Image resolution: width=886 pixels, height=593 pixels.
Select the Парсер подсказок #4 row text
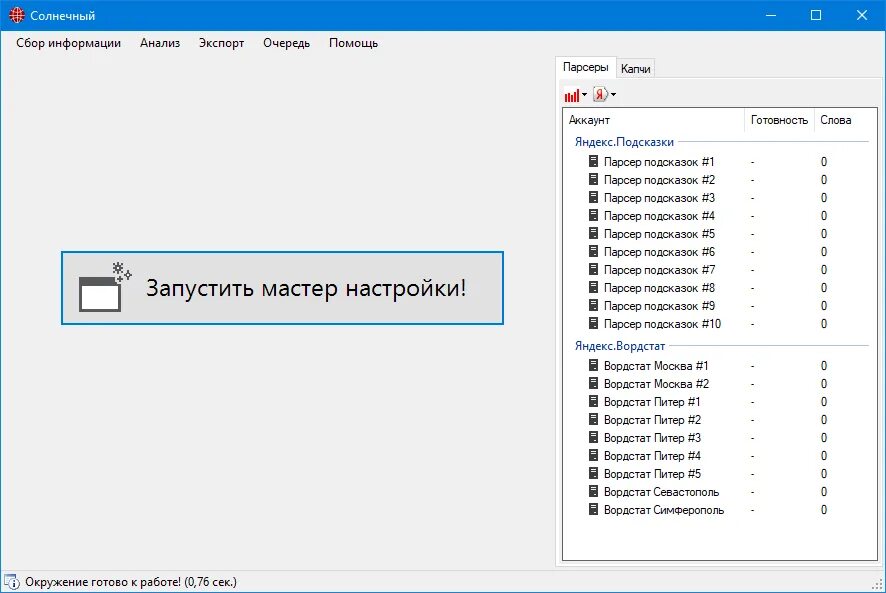(659, 216)
